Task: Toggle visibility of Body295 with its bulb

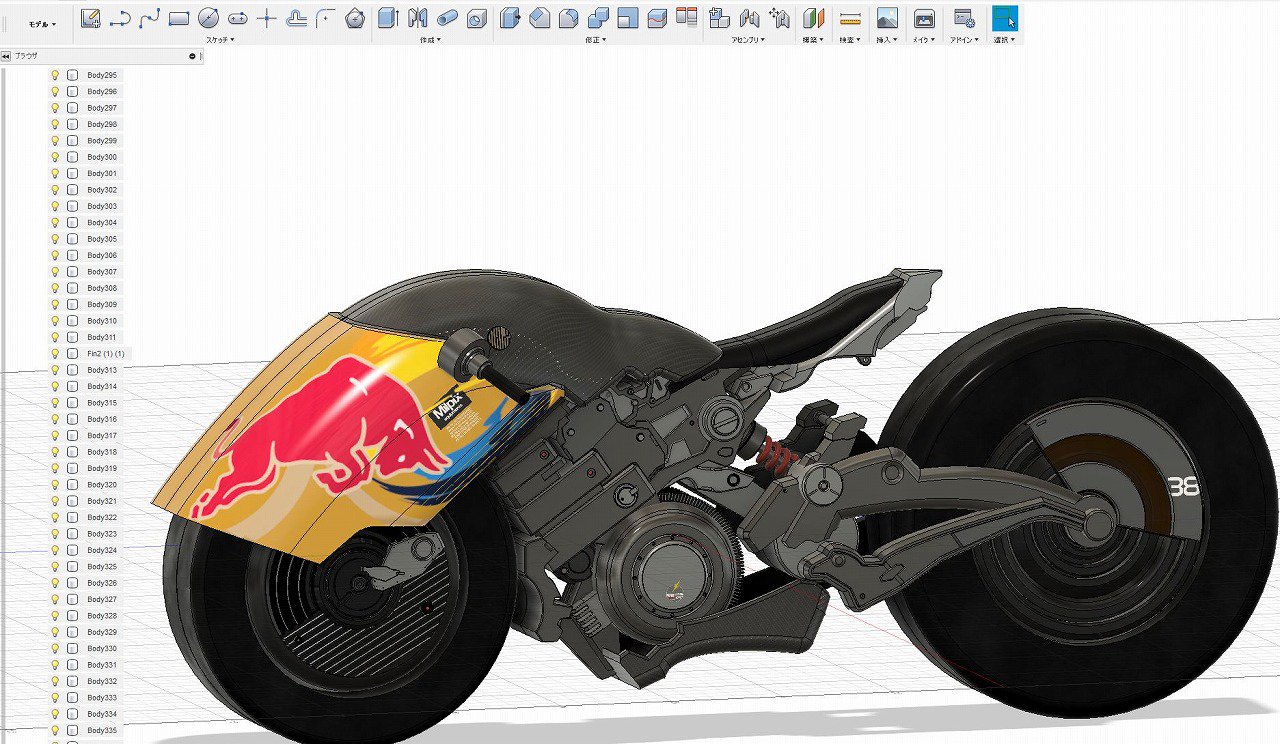Action: coord(54,74)
